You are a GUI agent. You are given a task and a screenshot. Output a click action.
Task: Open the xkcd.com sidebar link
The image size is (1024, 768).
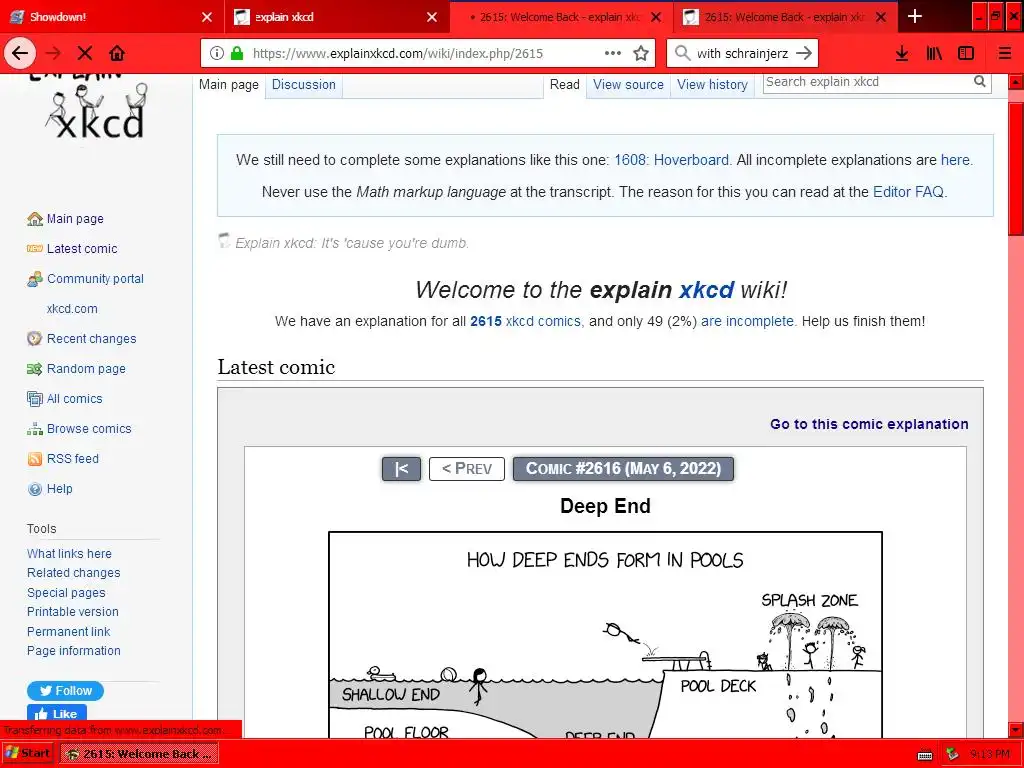point(72,309)
